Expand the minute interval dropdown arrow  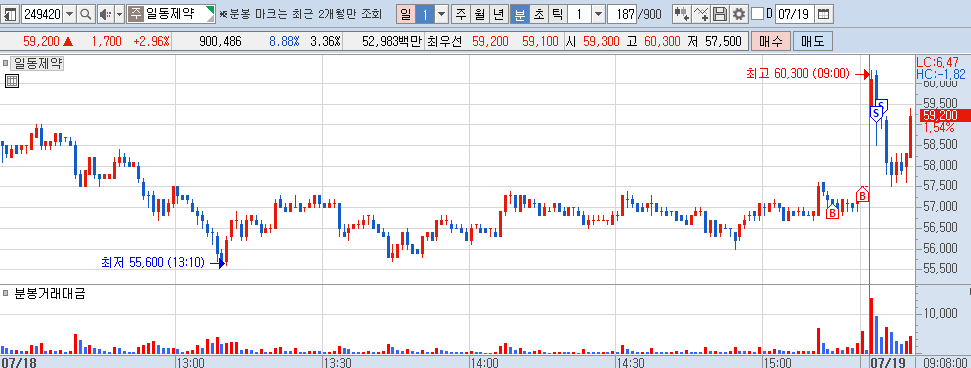tap(599, 14)
